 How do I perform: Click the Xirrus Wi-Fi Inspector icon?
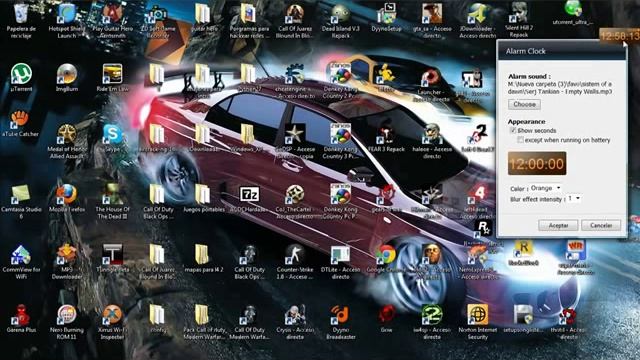point(112,315)
